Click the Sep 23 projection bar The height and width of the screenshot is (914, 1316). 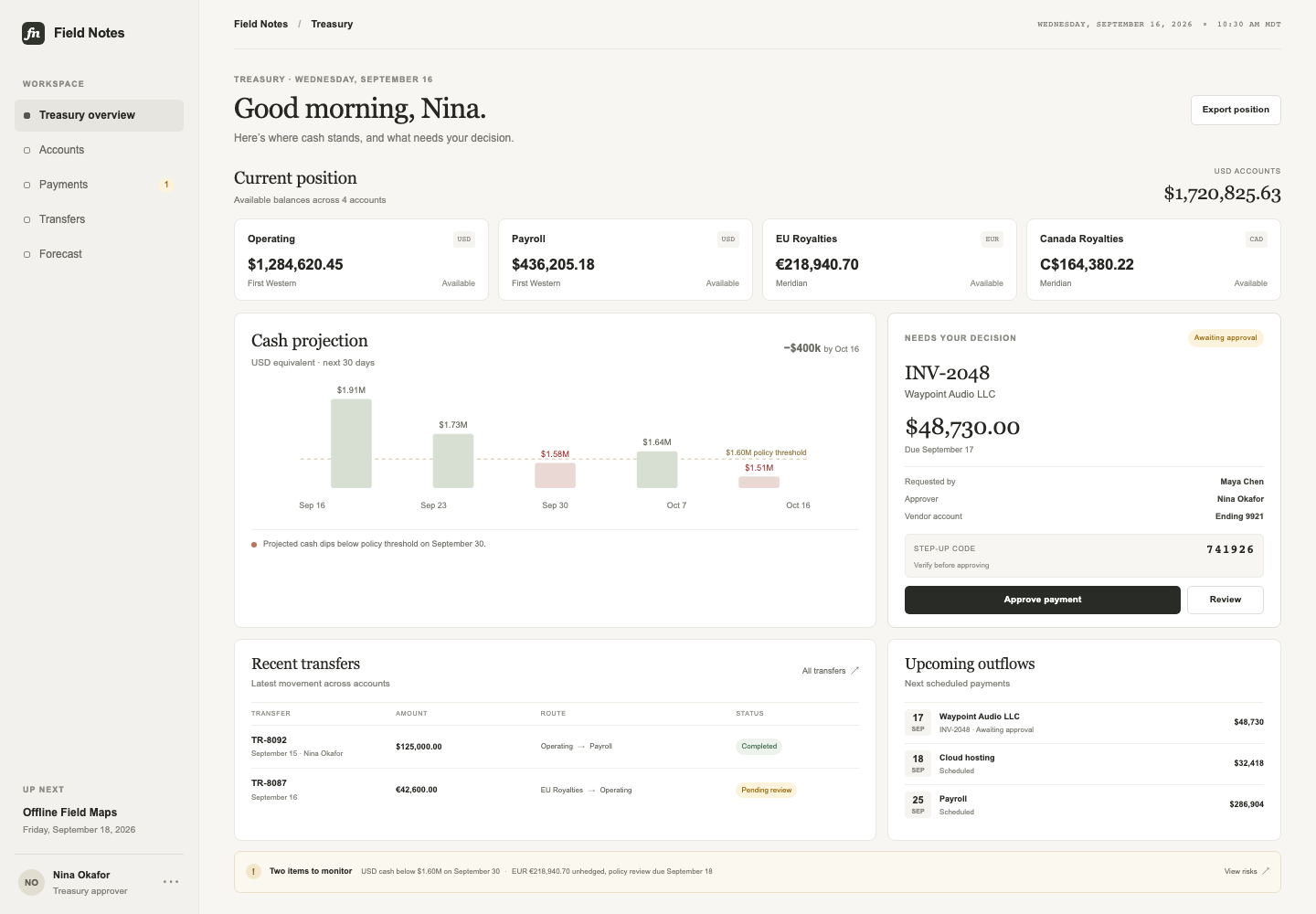click(x=453, y=461)
